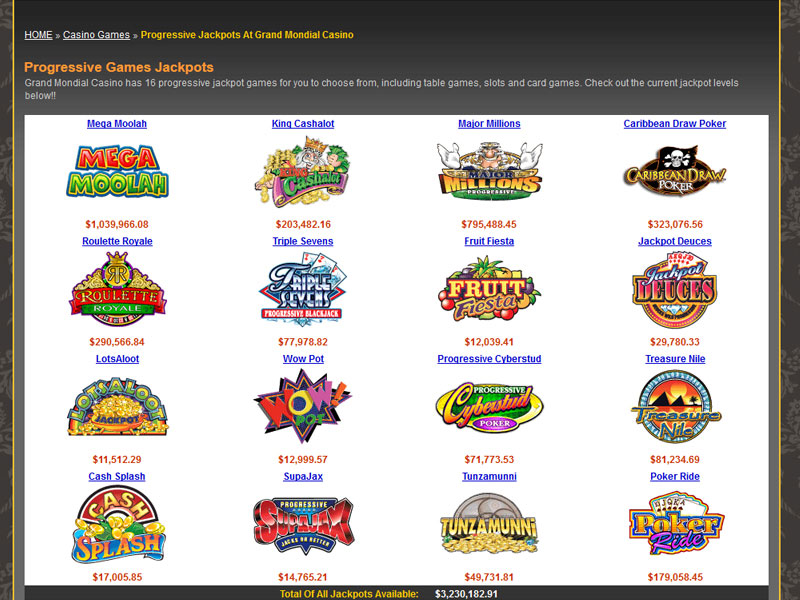Screen dimensions: 800x600
Task: Click the Poker Ride game logo
Action: 675,524
